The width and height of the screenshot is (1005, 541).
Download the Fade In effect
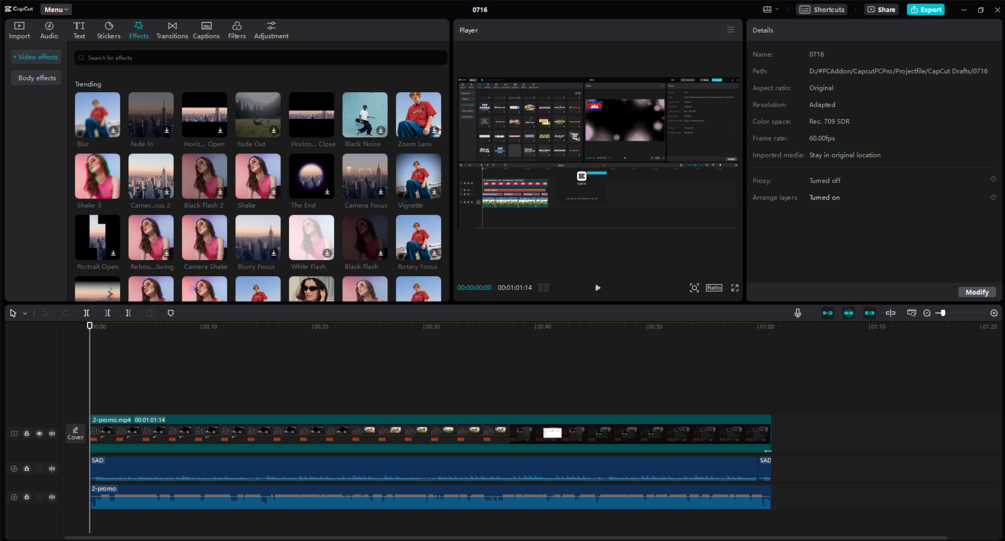167,131
